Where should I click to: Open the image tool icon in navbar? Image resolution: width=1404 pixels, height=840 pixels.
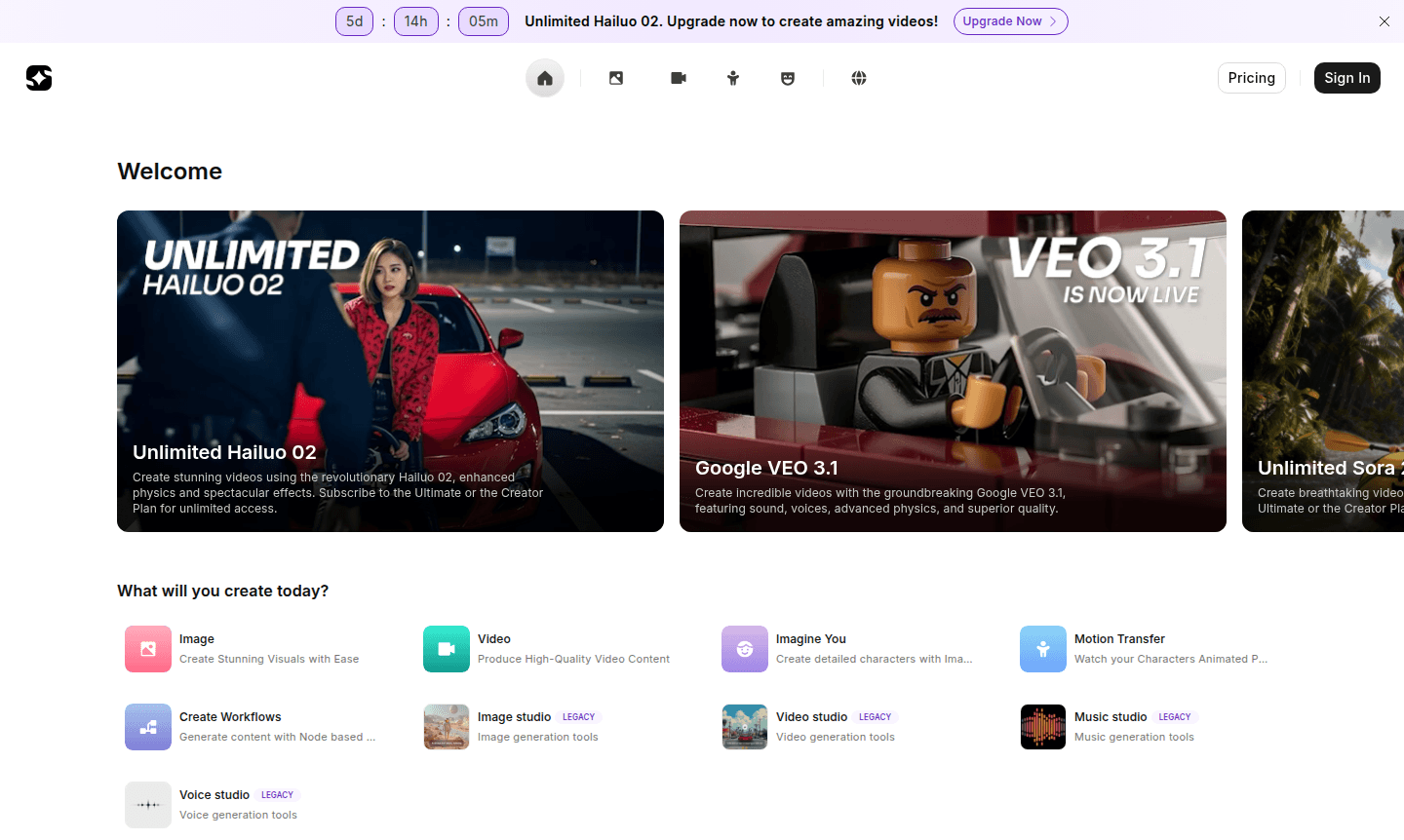pos(616,78)
